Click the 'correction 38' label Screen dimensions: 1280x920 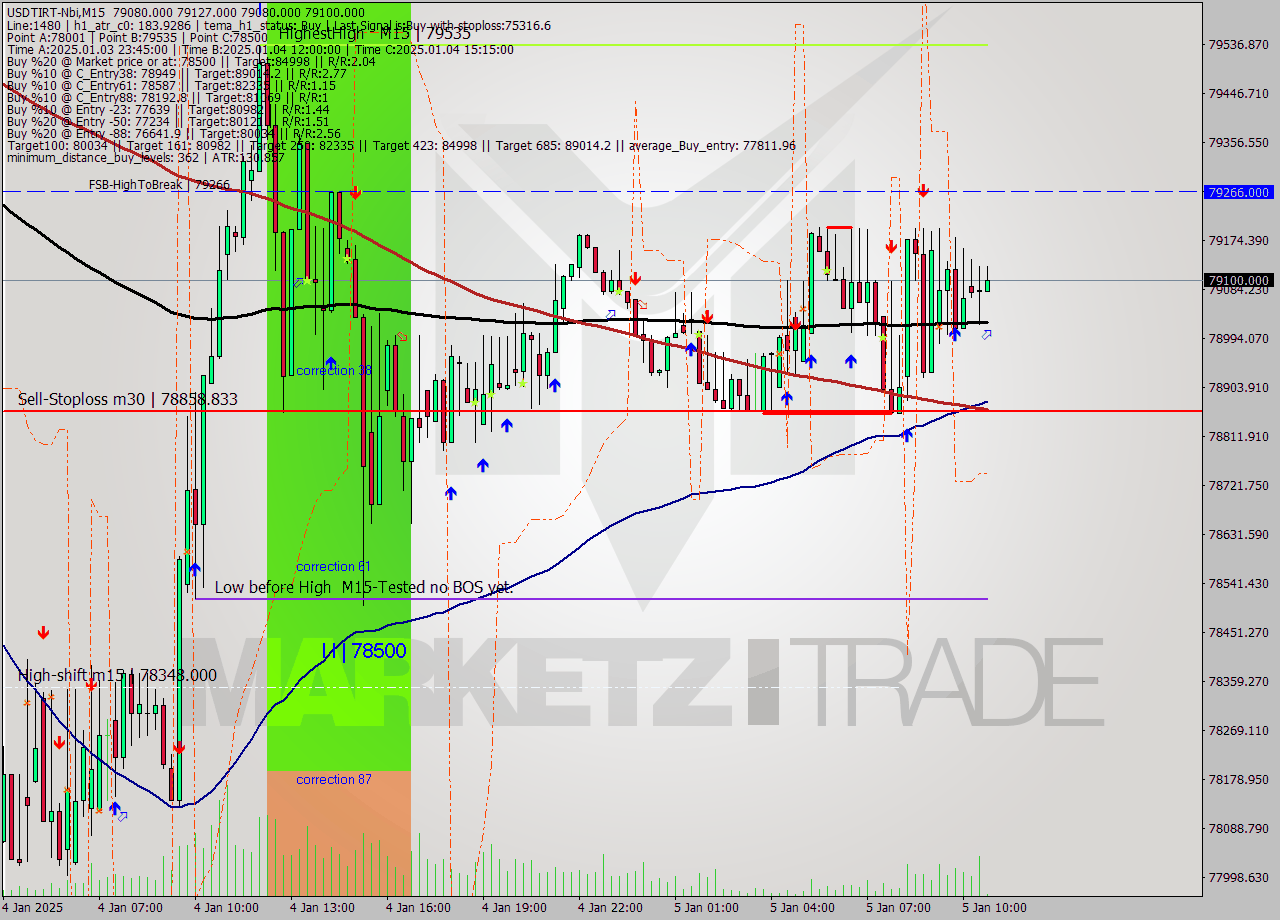[x=334, y=371]
